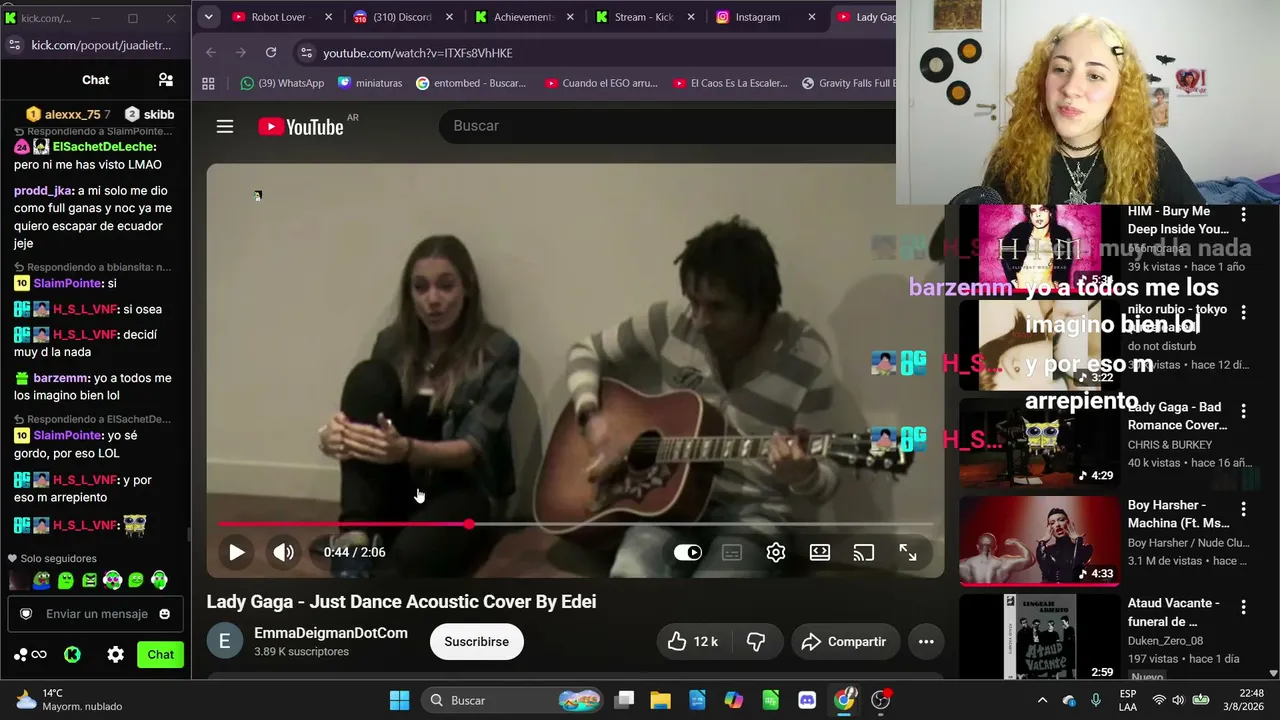This screenshot has height=720, width=1280.
Task: Open site controls icon in Kick popout address bar
Action: point(14,45)
